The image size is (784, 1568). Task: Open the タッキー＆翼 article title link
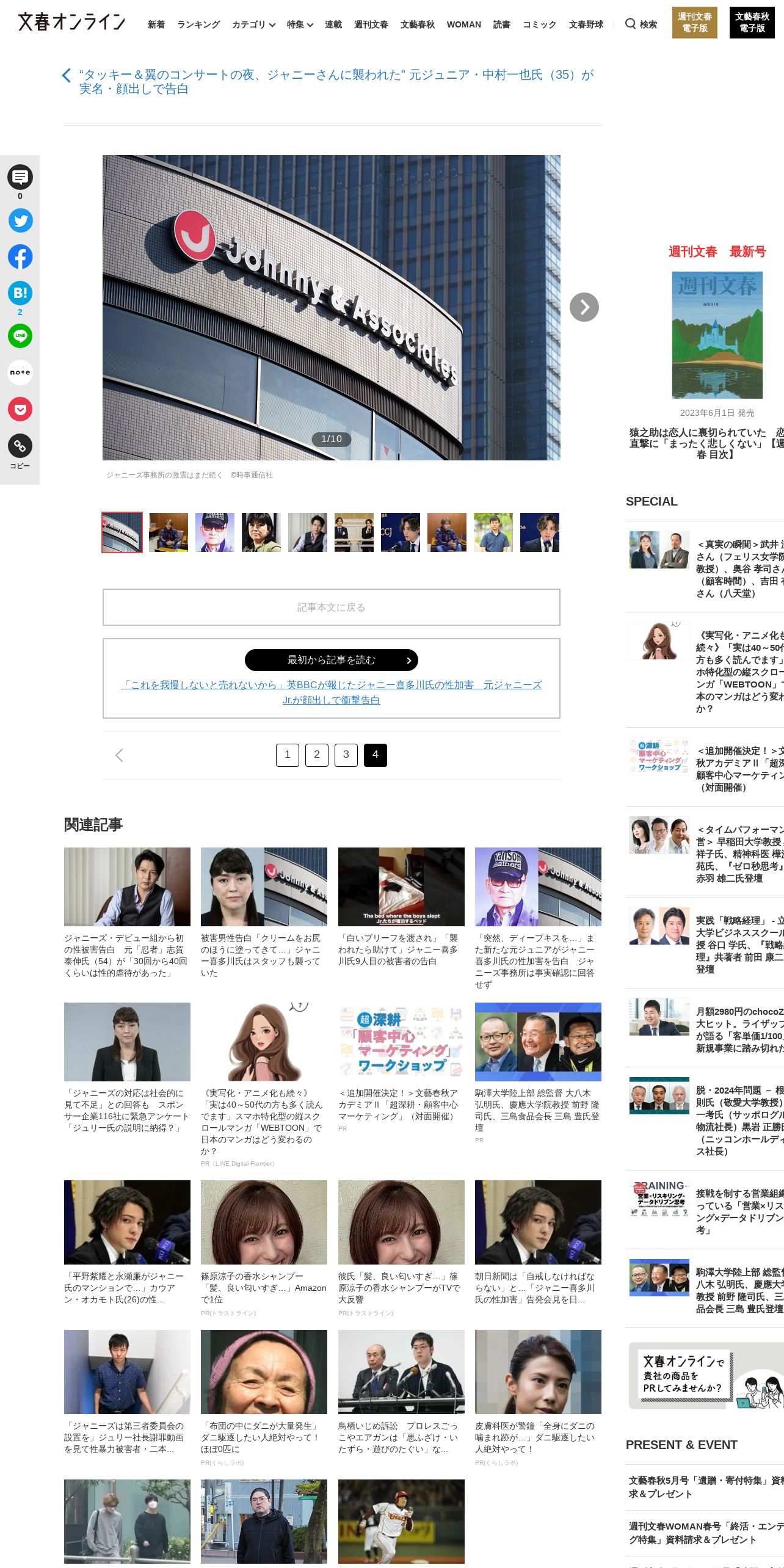coord(336,82)
